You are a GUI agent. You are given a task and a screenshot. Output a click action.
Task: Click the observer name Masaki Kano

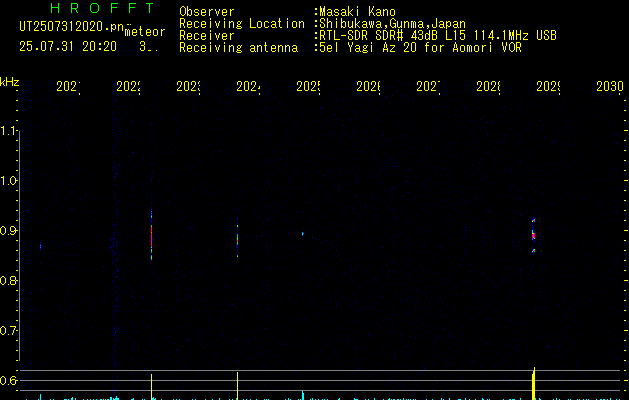tap(357, 11)
